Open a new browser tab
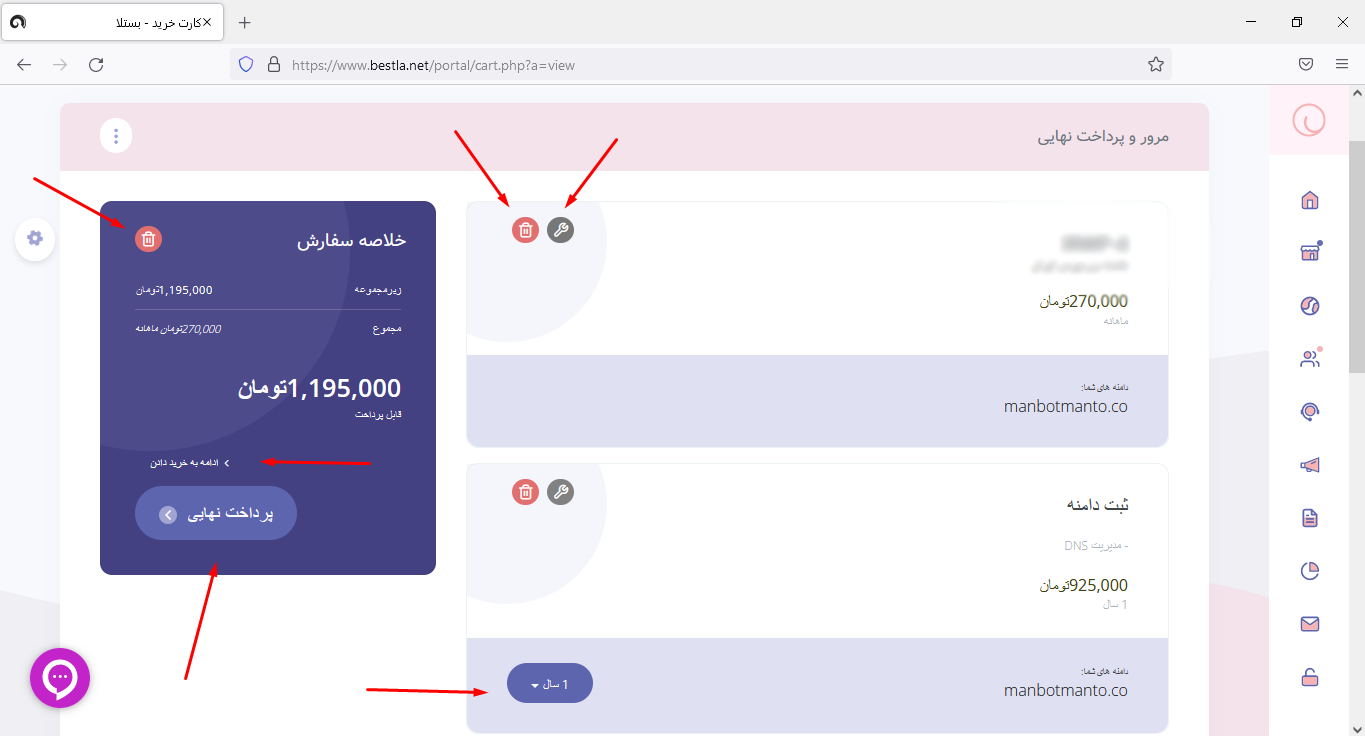The width and height of the screenshot is (1365, 736). point(245,22)
